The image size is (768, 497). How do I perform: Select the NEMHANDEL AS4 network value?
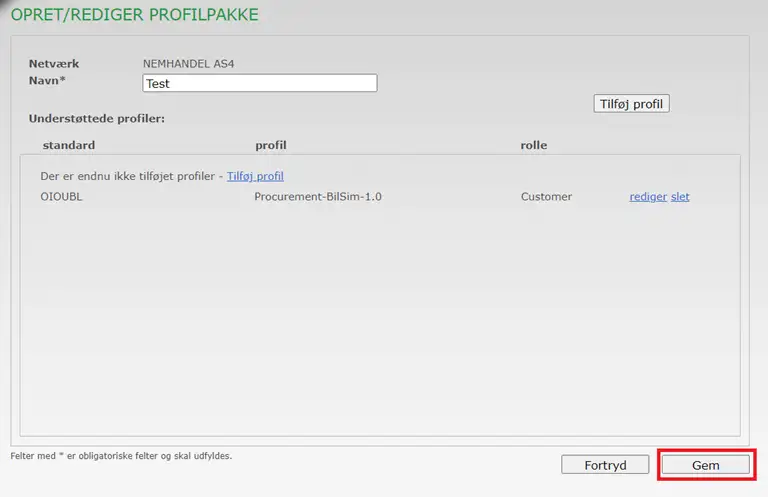189,64
